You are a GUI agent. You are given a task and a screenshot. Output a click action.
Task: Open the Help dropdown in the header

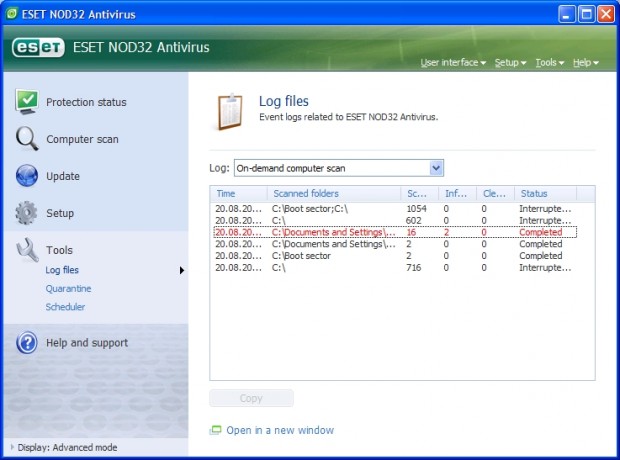coord(586,62)
